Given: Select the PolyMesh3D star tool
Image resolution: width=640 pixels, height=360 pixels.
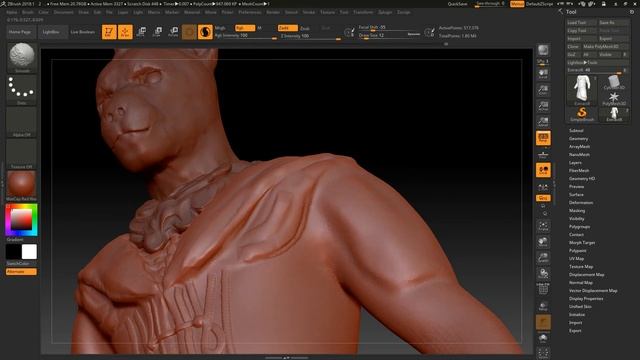Looking at the screenshot, I should (614, 98).
